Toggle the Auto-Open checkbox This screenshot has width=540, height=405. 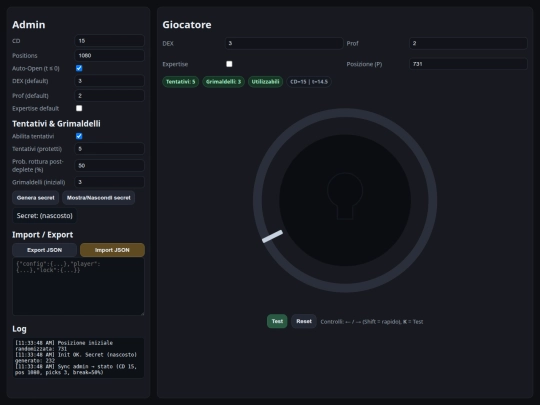click(79, 68)
